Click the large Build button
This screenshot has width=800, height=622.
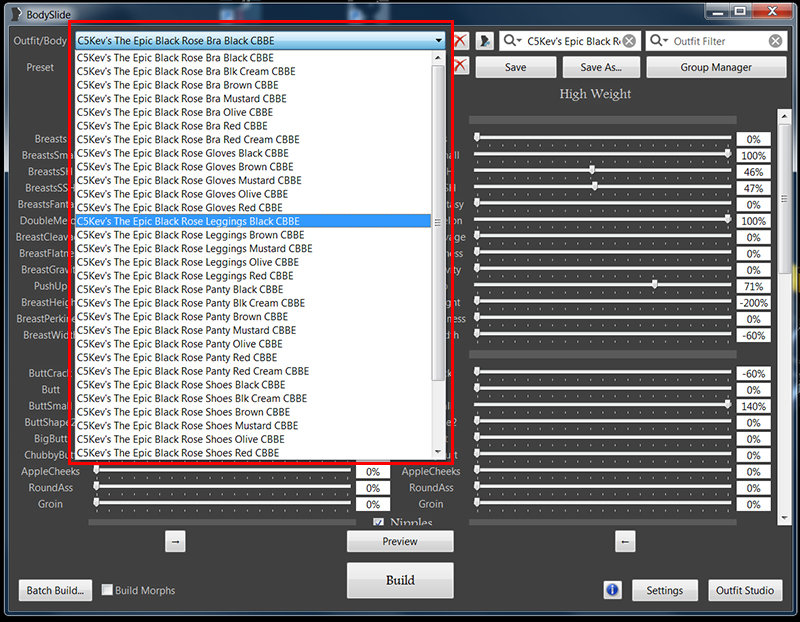(400, 580)
